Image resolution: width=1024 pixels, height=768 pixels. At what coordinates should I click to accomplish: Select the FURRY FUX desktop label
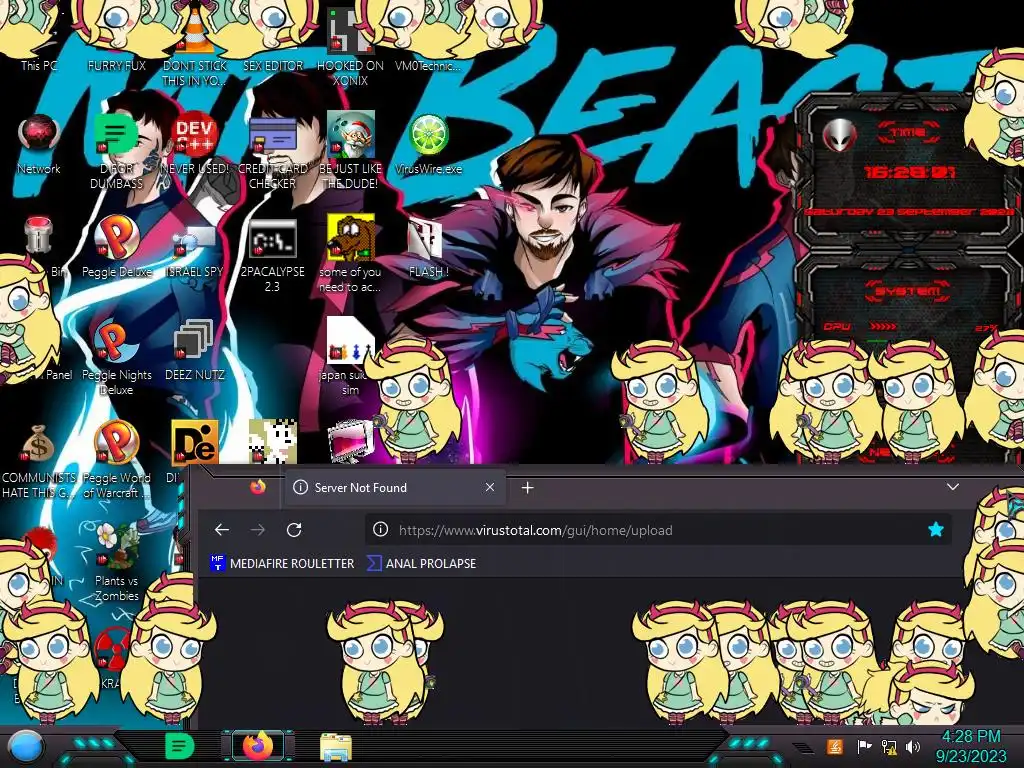(x=116, y=65)
